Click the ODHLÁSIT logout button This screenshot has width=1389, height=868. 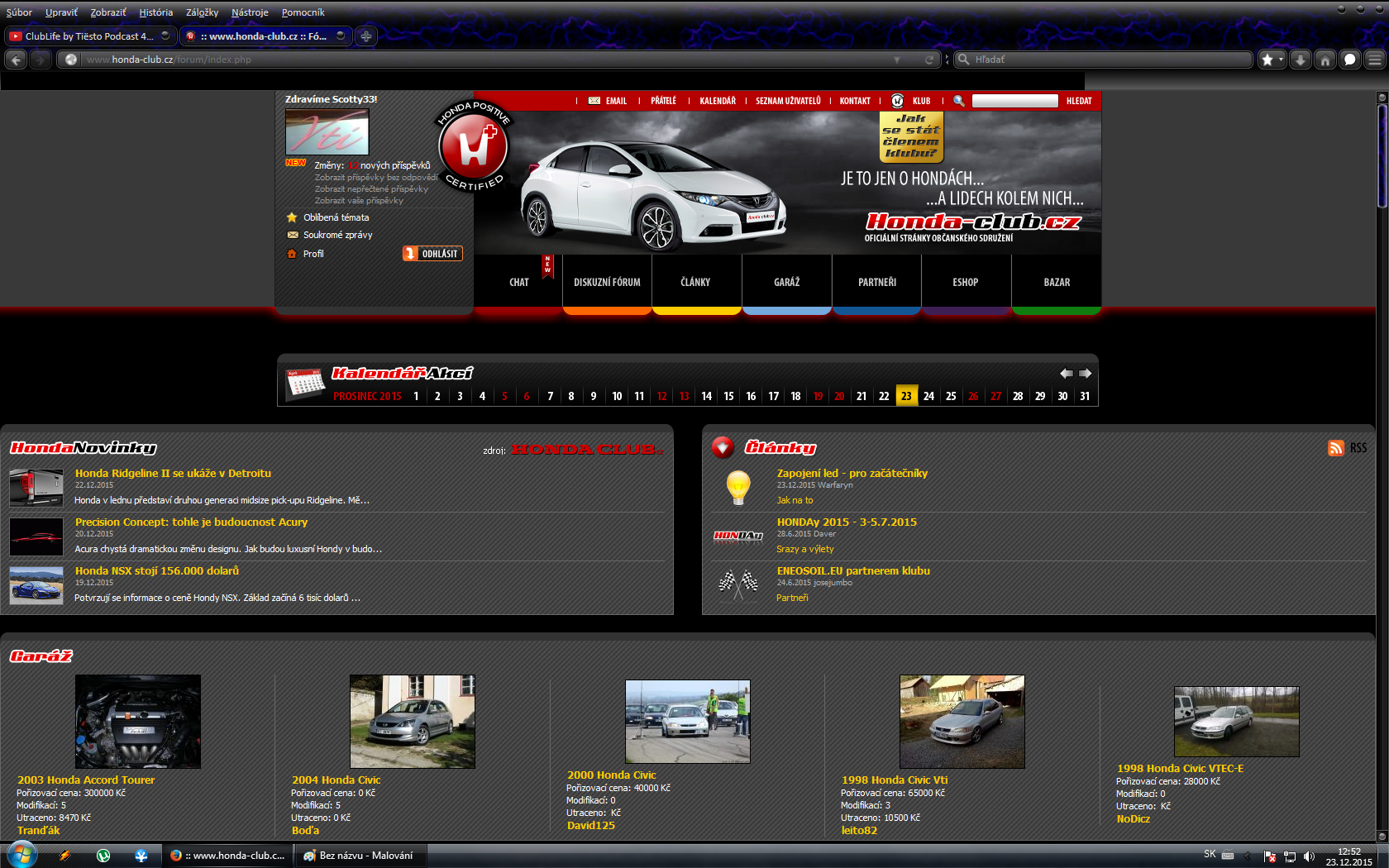[x=432, y=254]
